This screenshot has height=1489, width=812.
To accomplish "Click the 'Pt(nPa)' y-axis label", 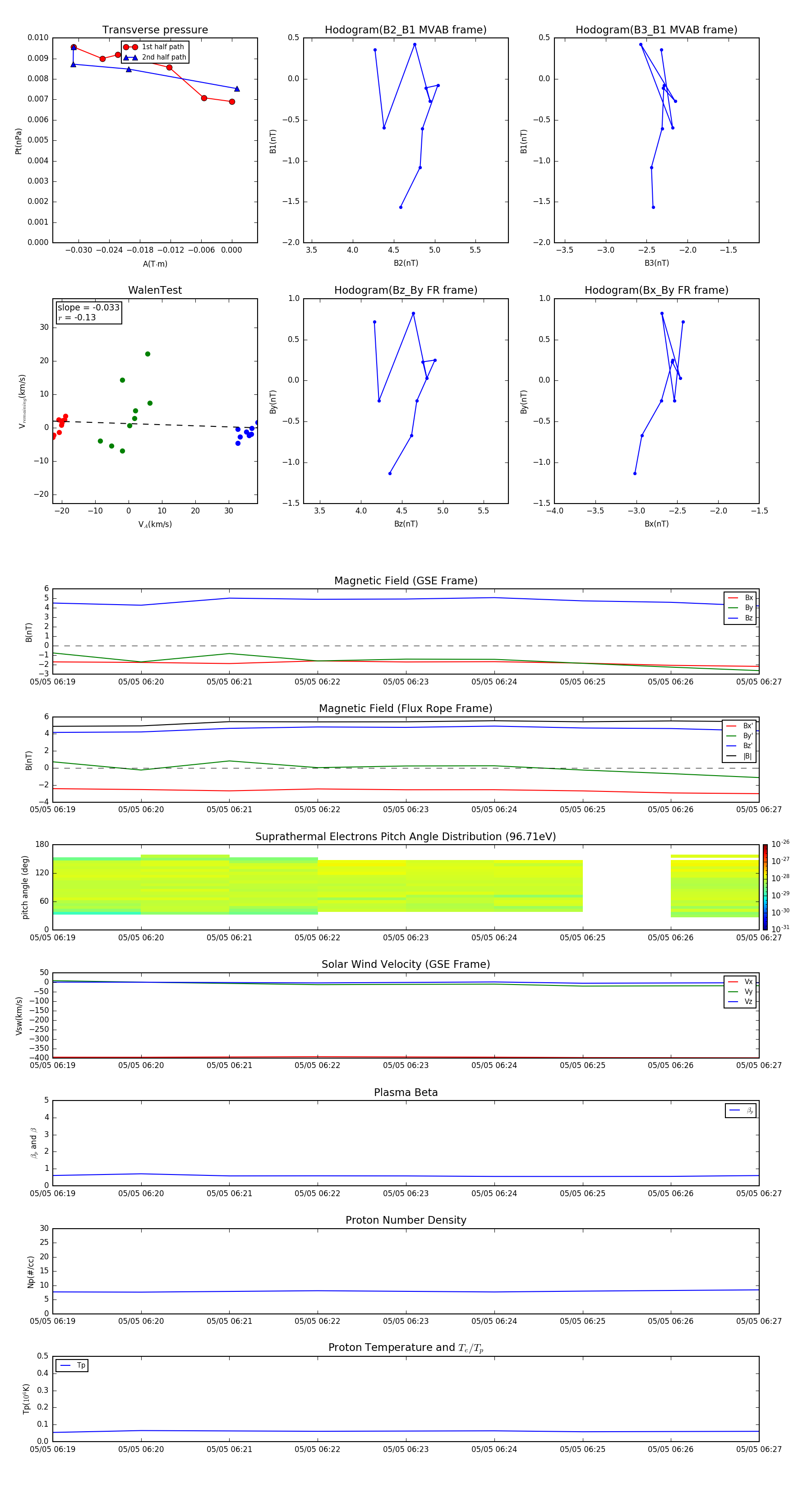I will click(x=18, y=141).
